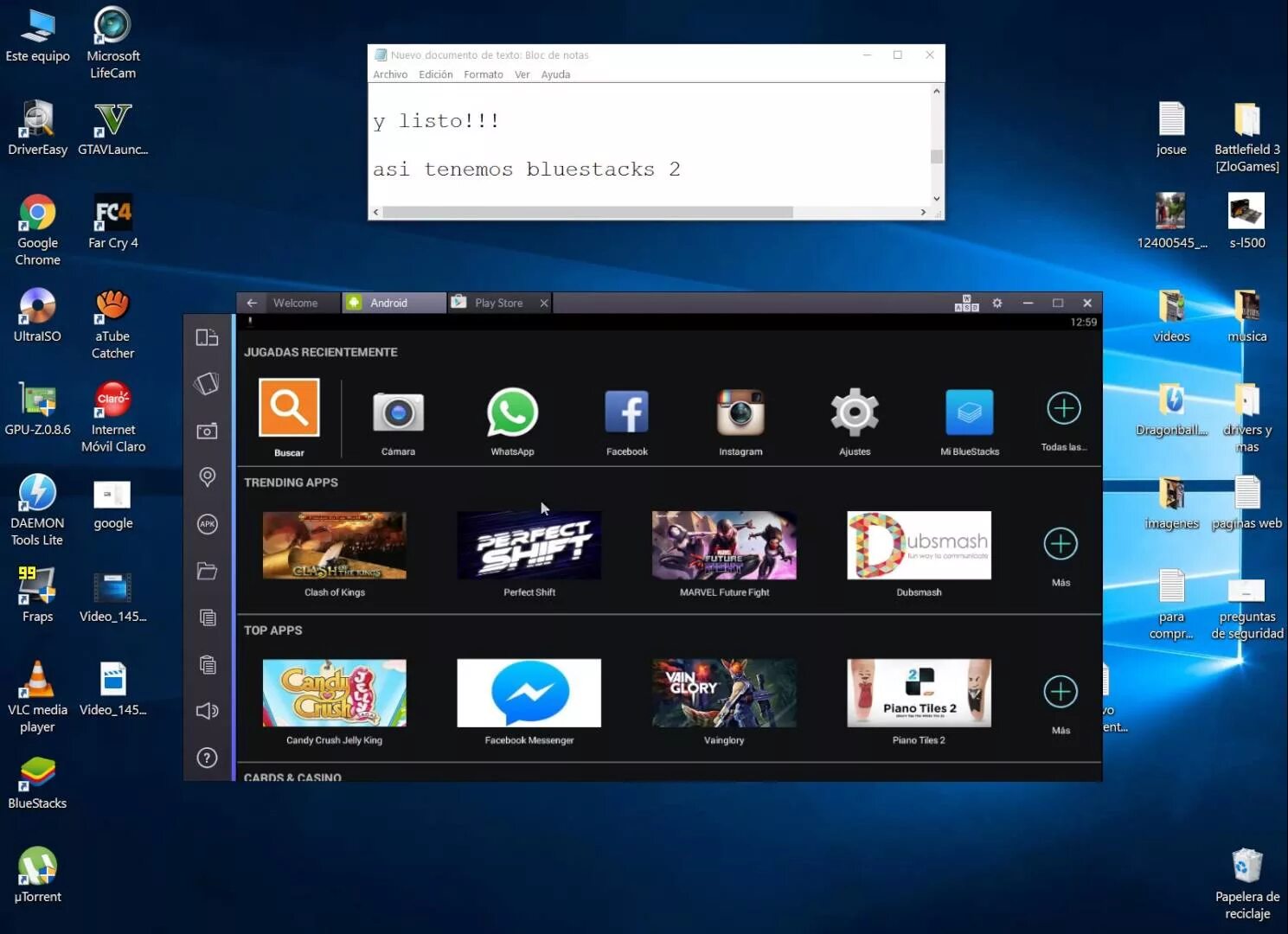Open help with sidebar question icon
Screen dimensions: 1288x934
[207, 758]
